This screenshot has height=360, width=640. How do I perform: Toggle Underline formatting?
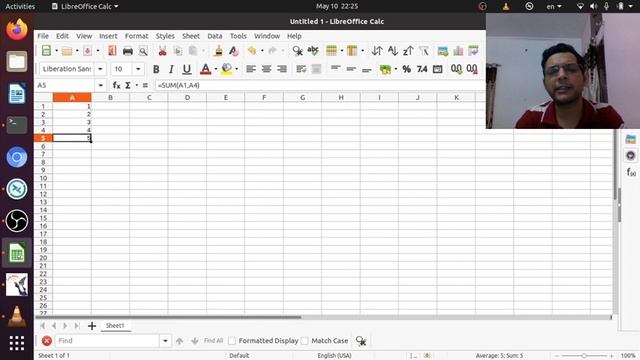(x=187, y=69)
